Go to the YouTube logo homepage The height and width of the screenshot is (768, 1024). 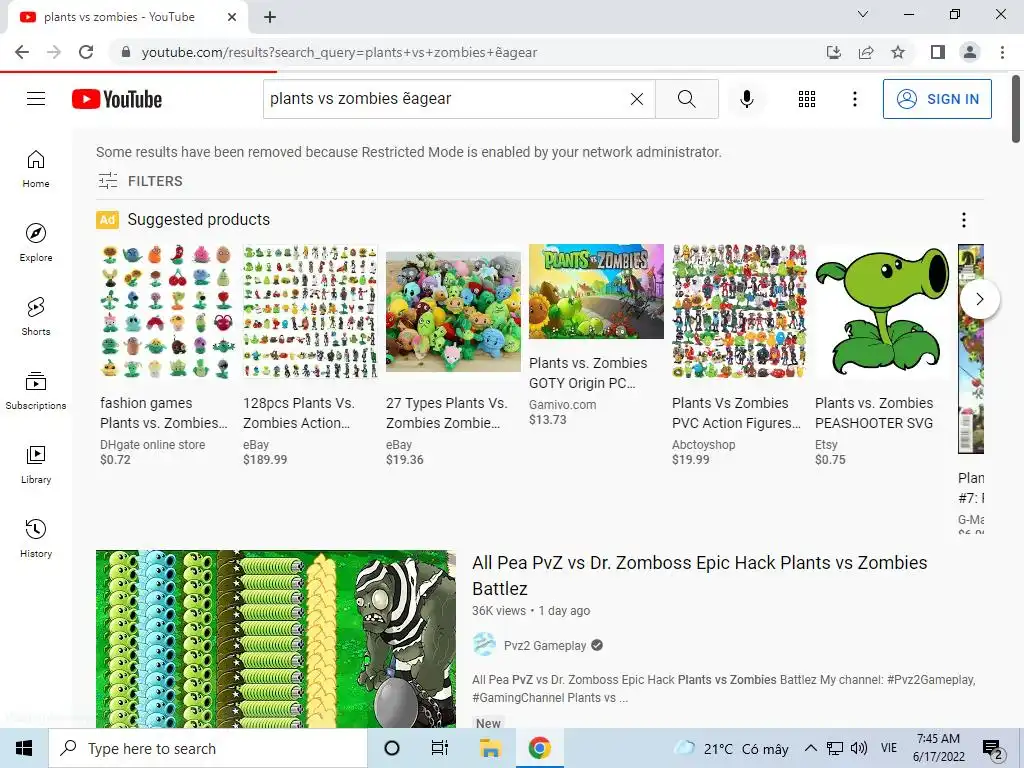coord(117,99)
